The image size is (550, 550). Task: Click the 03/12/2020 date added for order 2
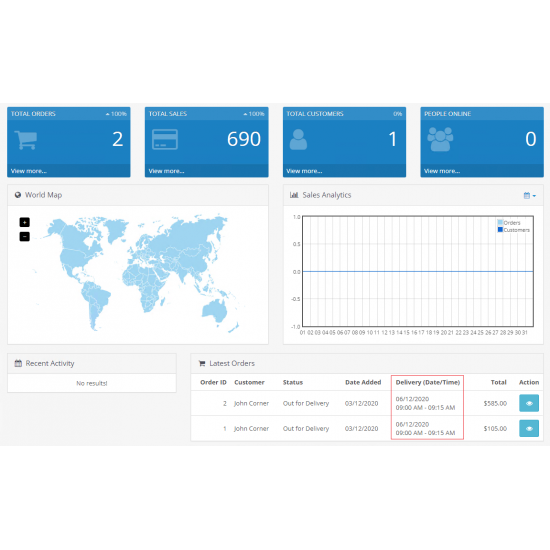[362, 403]
